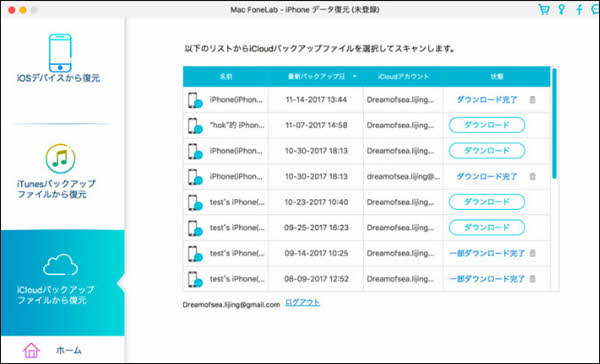Image resolution: width=600 pixels, height=364 pixels.
Task: Select date cell 11-14-2017 13:44
Action: coord(316,100)
